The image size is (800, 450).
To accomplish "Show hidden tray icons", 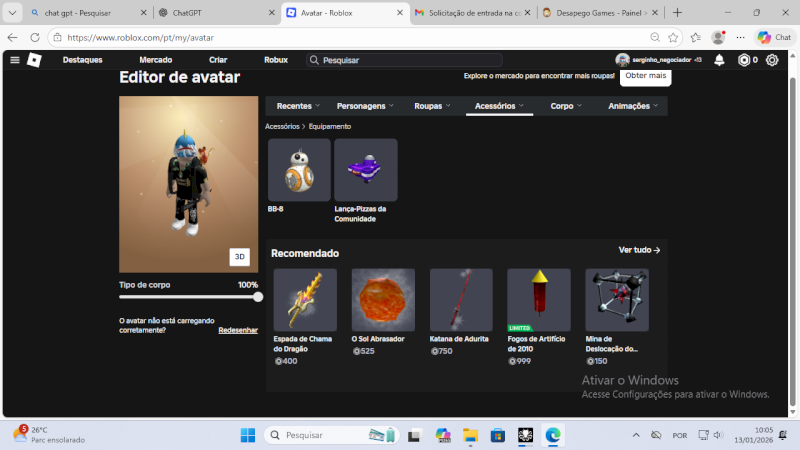I will [636, 435].
